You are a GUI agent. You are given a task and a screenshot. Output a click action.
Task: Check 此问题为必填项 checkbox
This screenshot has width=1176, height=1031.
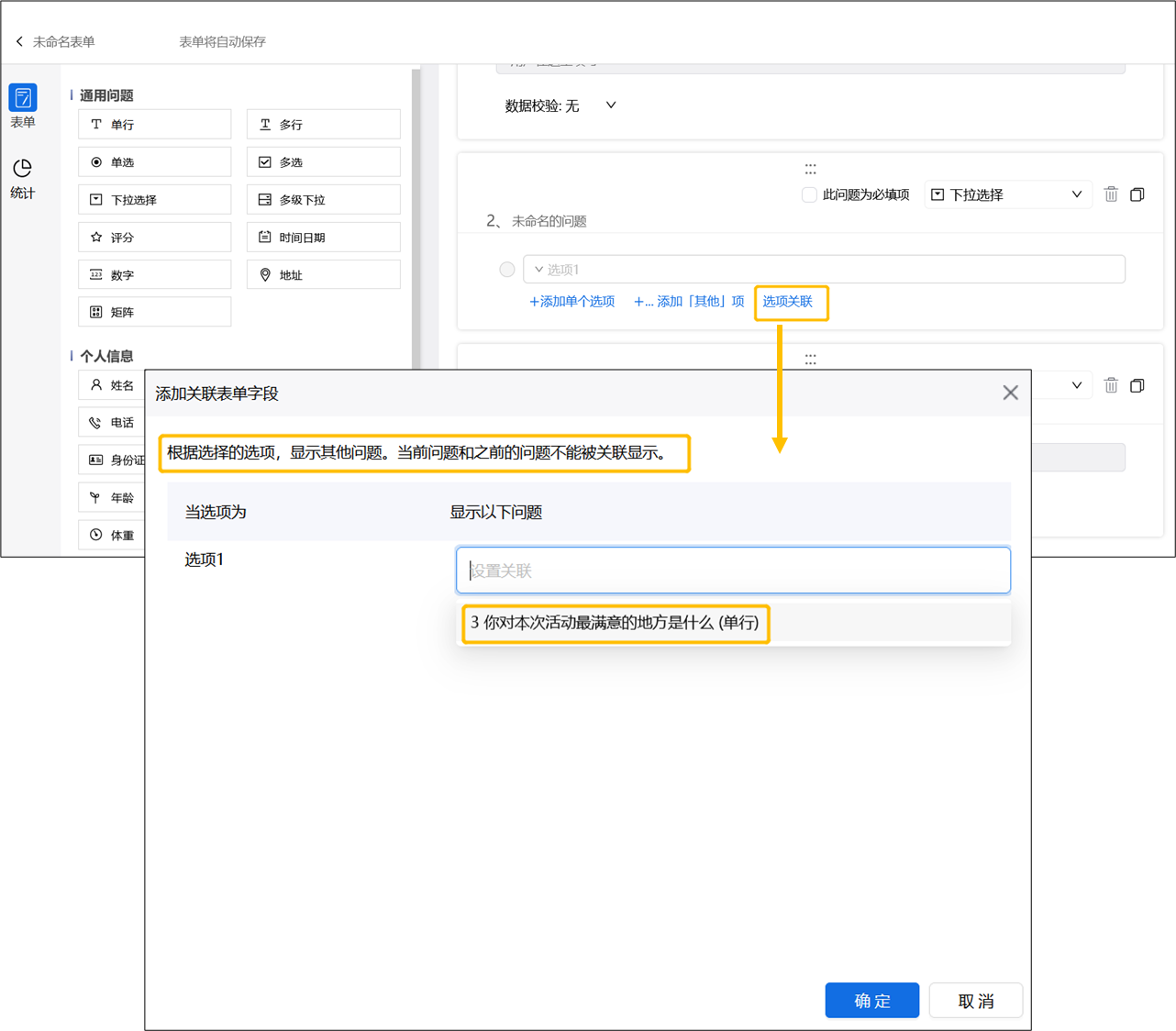tap(809, 194)
